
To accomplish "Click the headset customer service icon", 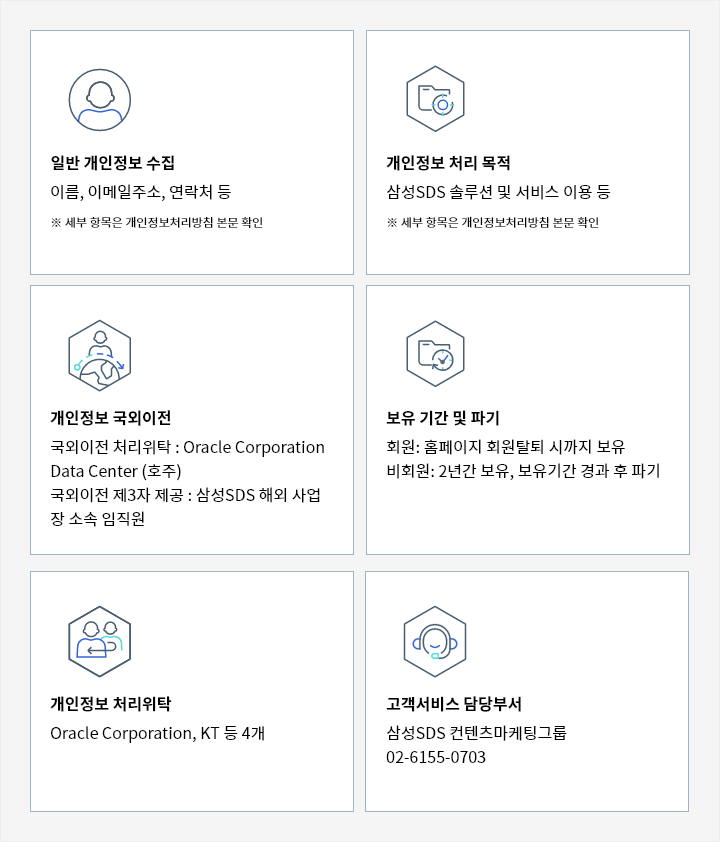I will [x=435, y=642].
